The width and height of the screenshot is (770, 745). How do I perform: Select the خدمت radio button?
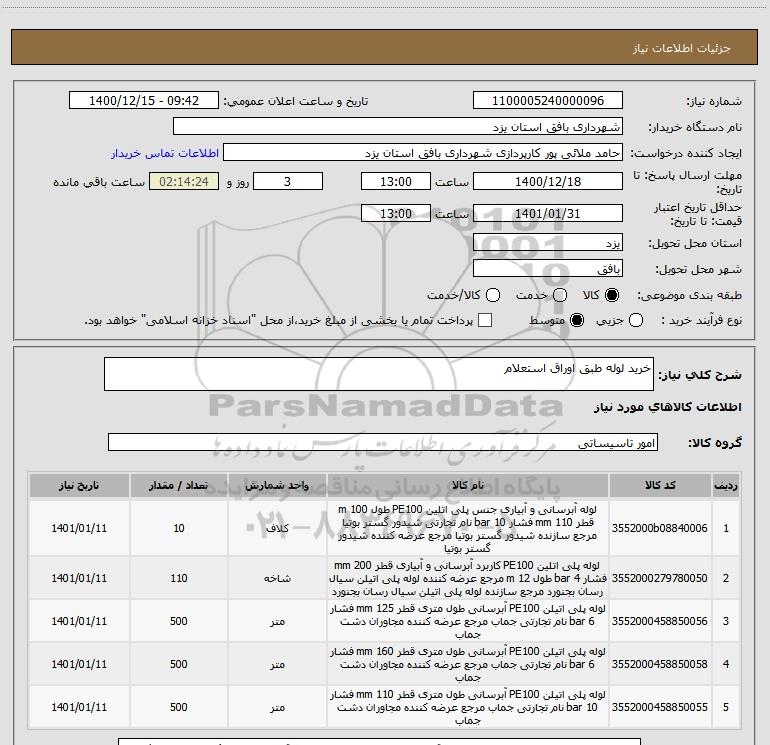point(560,295)
